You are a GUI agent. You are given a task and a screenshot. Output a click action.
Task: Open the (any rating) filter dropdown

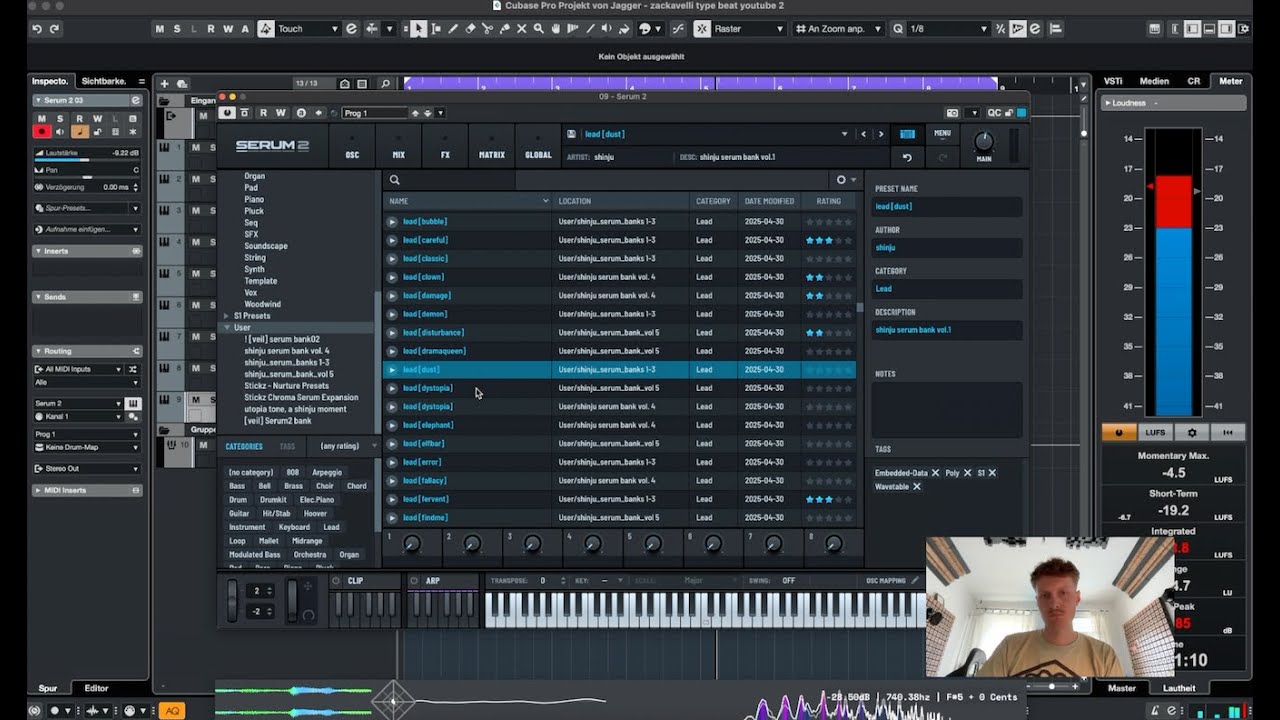347,446
